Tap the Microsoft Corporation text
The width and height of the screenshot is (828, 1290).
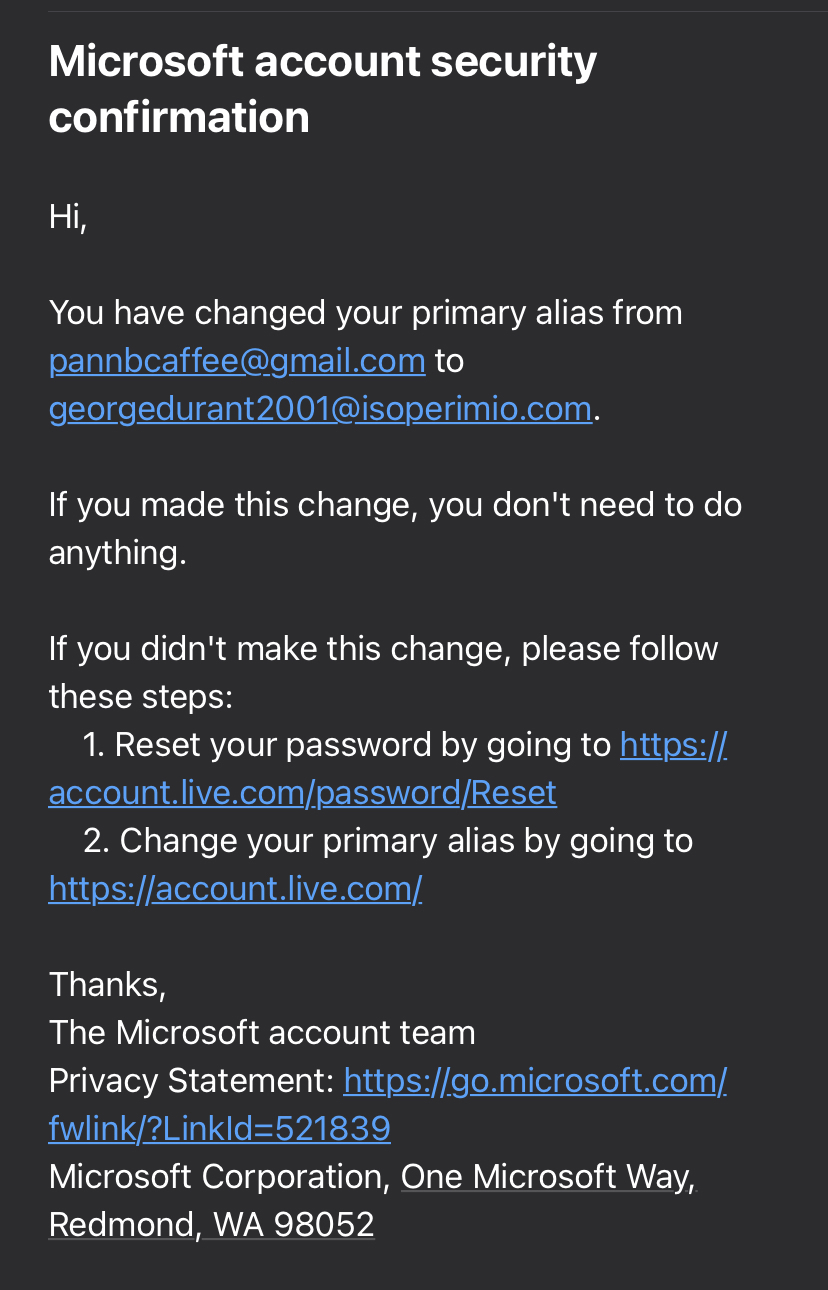tap(219, 1177)
